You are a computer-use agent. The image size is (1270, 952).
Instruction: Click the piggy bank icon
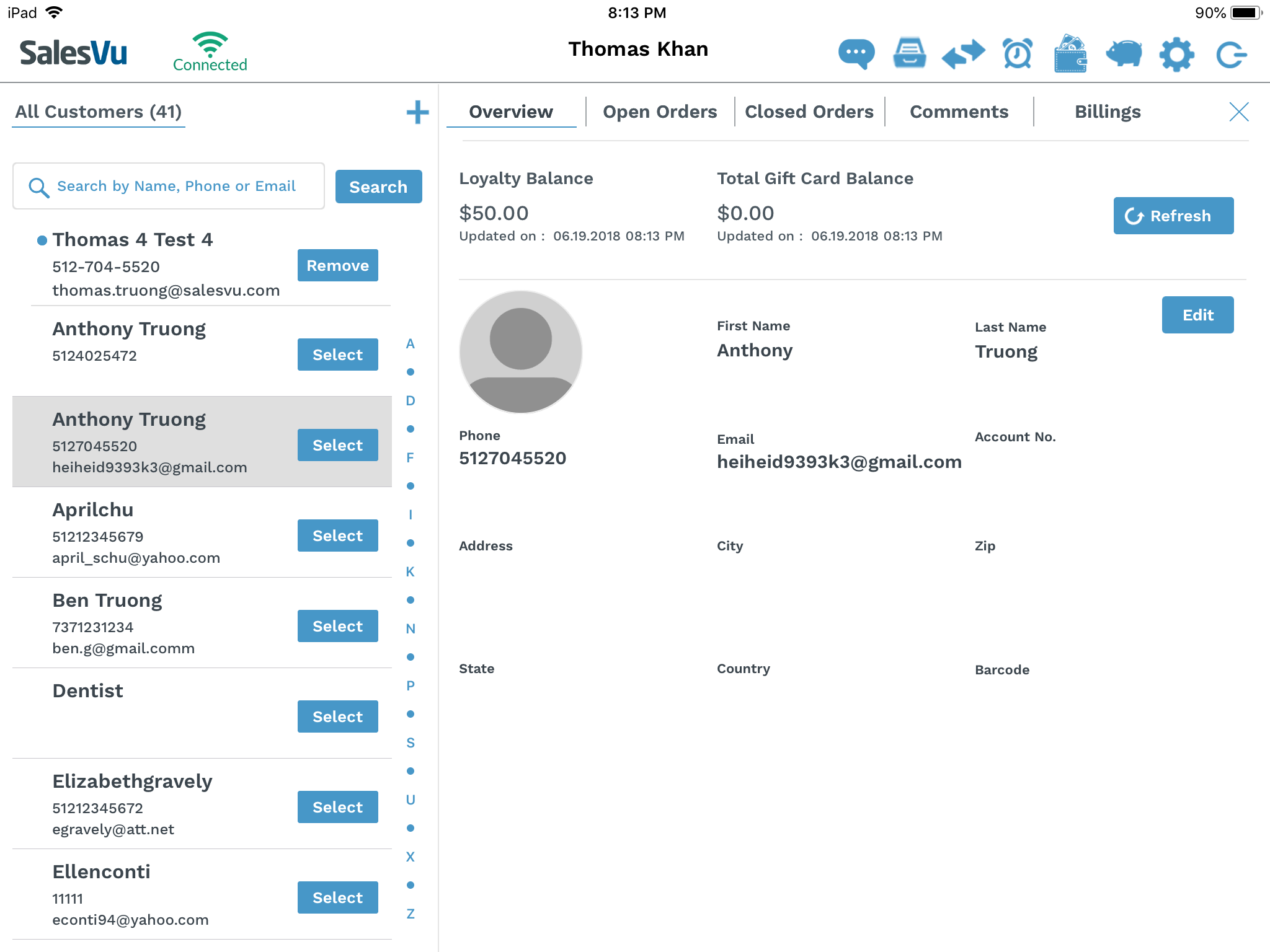(x=1124, y=54)
